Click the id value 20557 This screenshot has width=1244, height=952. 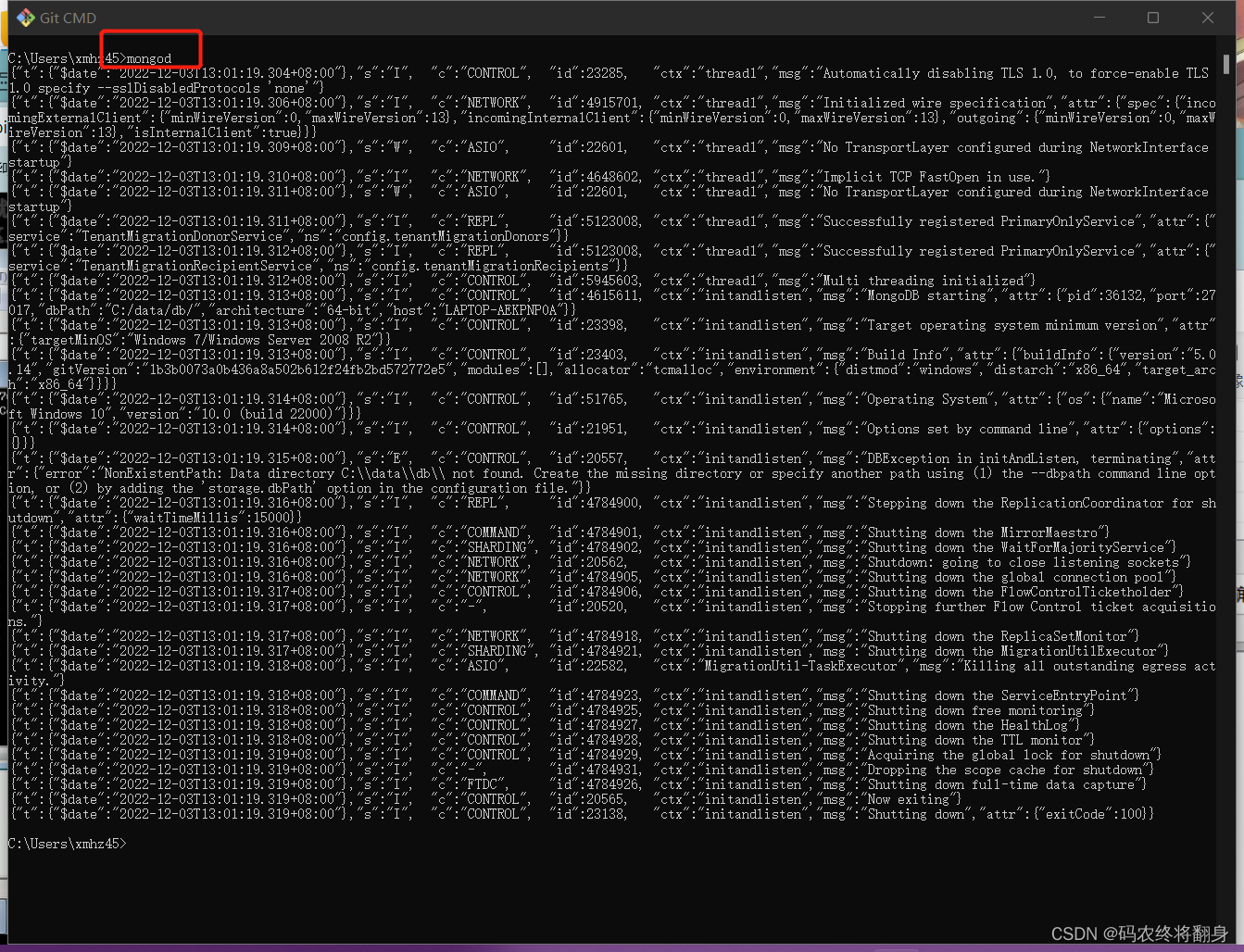pyautogui.click(x=605, y=458)
